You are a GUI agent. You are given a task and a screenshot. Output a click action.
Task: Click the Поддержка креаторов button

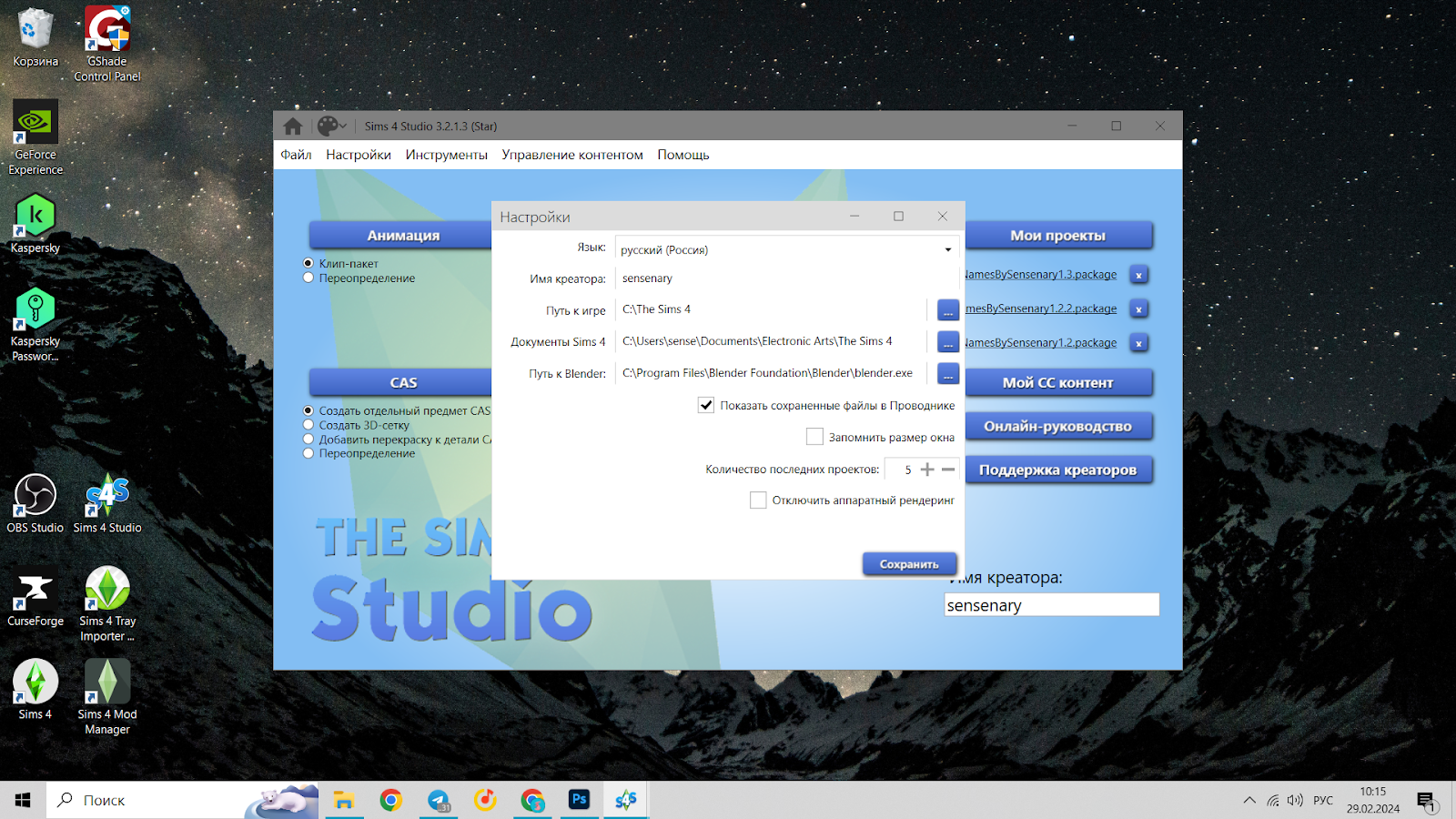pyautogui.click(x=1058, y=470)
